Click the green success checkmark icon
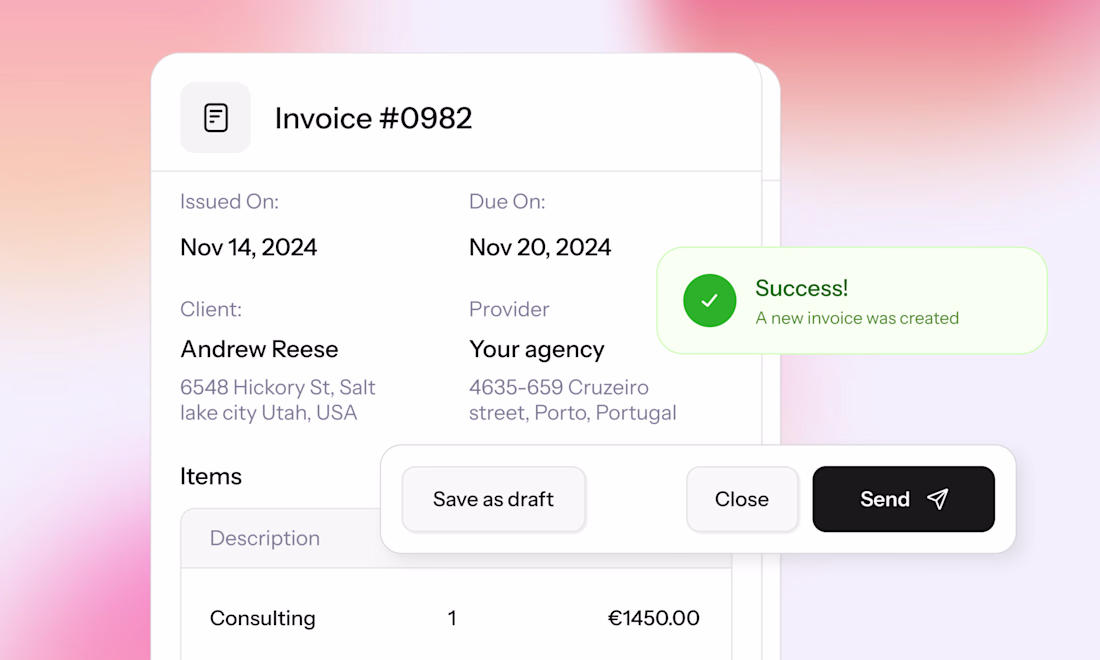Image resolution: width=1100 pixels, height=660 pixels. (709, 300)
